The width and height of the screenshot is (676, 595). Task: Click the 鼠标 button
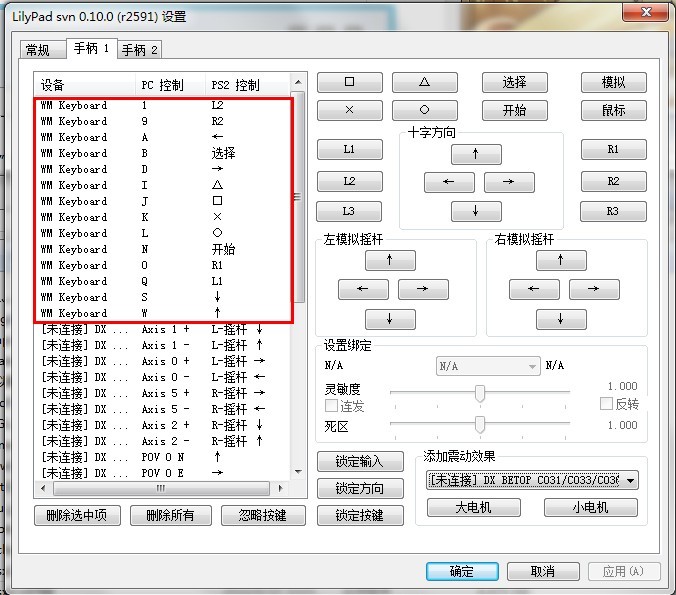point(613,110)
